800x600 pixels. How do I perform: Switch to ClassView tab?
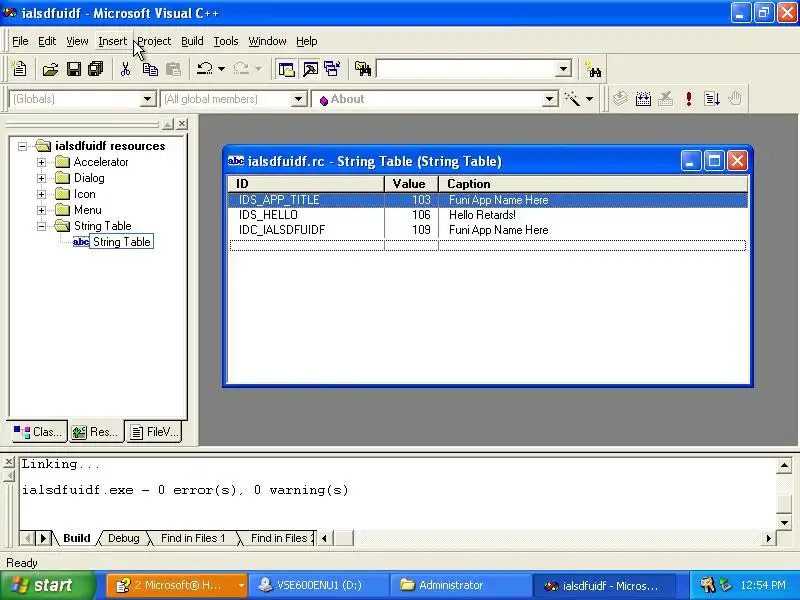click(x=39, y=432)
